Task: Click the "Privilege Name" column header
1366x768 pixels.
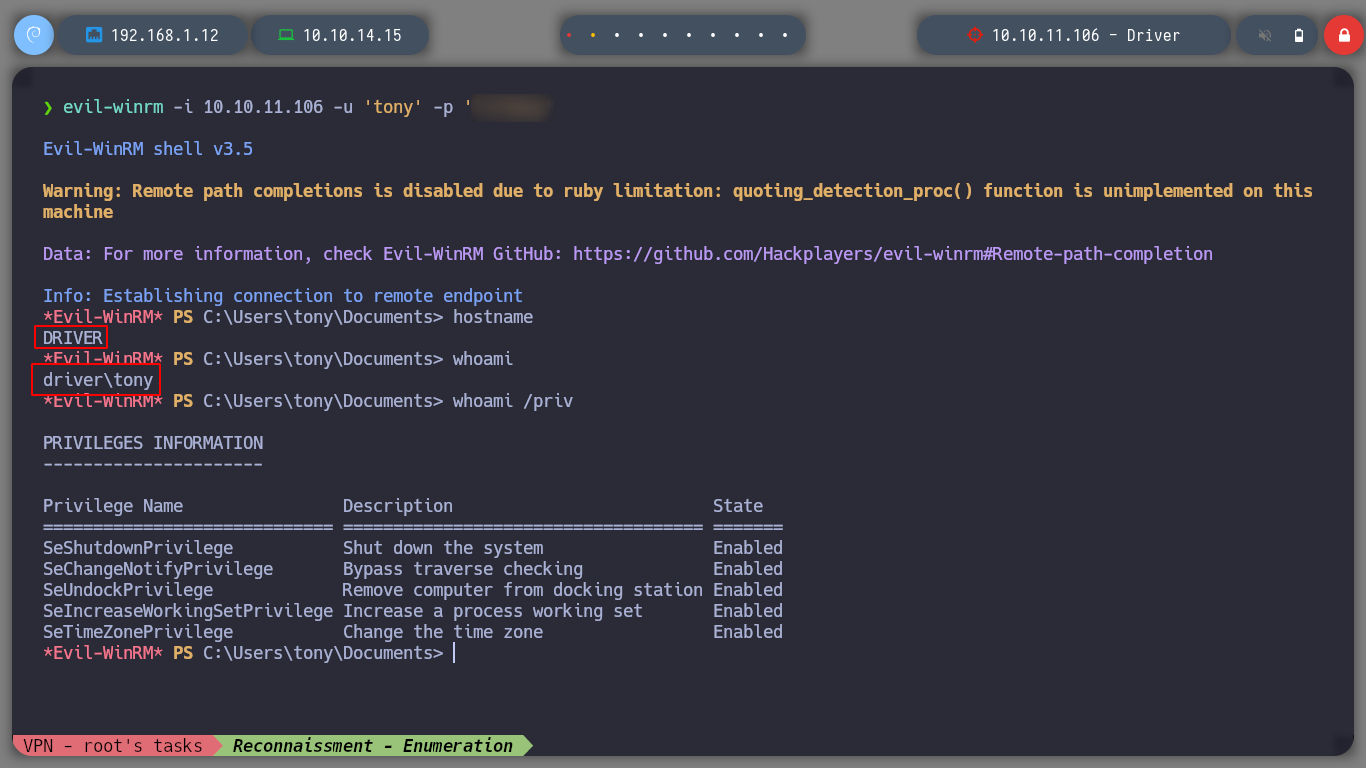Action: click(x=113, y=506)
